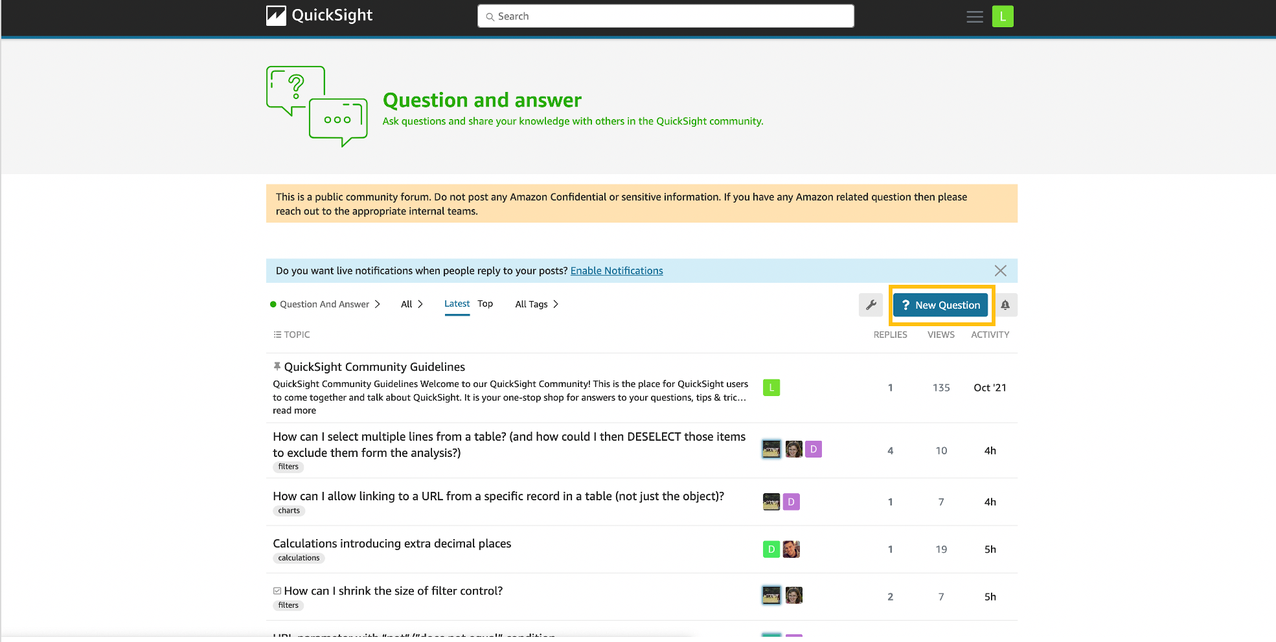Image resolution: width=1276 pixels, height=642 pixels.
Task: Open the Community Guidelines poster avatar L
Action: (771, 388)
